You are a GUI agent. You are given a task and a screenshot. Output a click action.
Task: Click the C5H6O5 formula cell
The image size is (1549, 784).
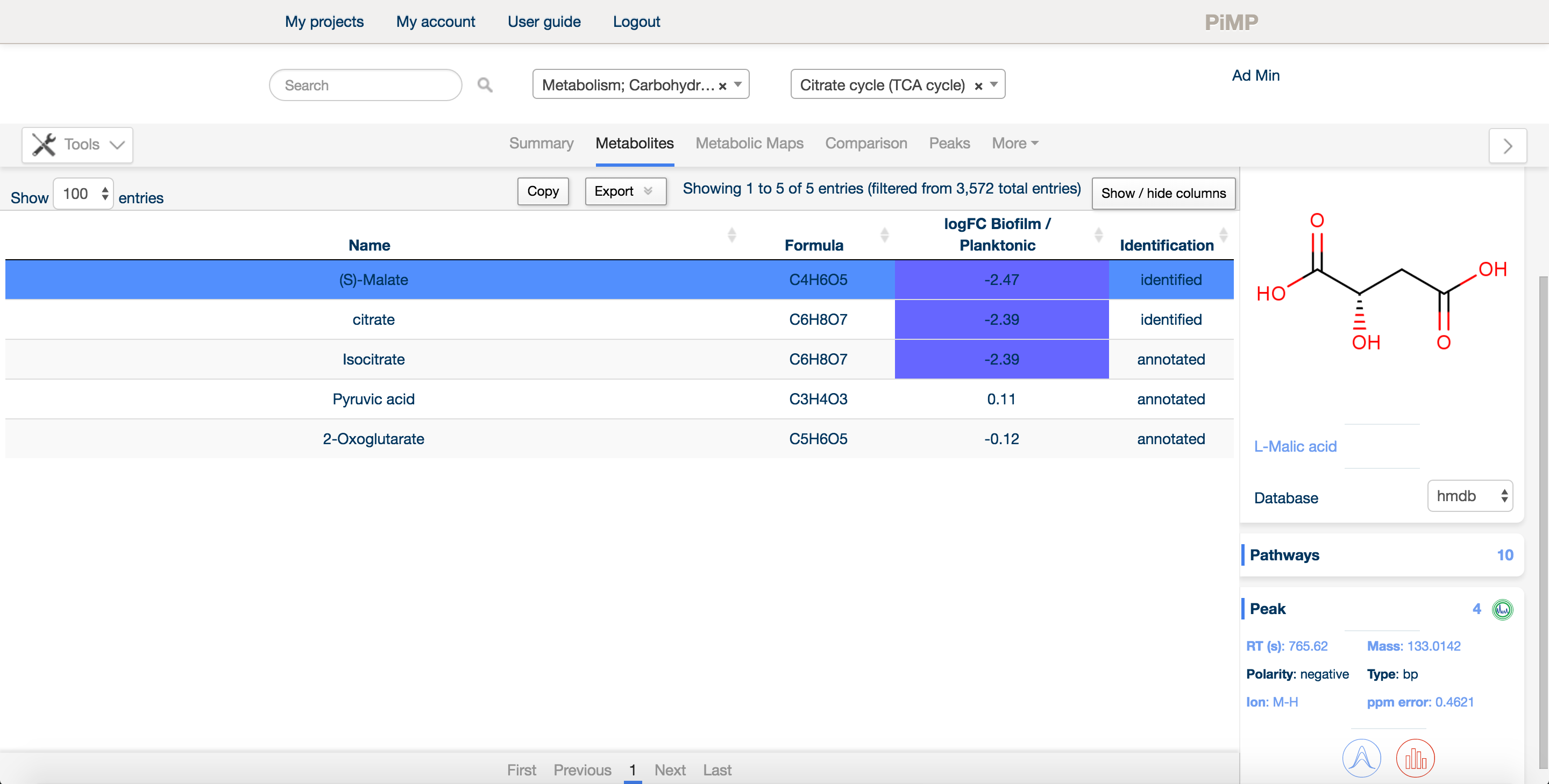click(x=818, y=438)
